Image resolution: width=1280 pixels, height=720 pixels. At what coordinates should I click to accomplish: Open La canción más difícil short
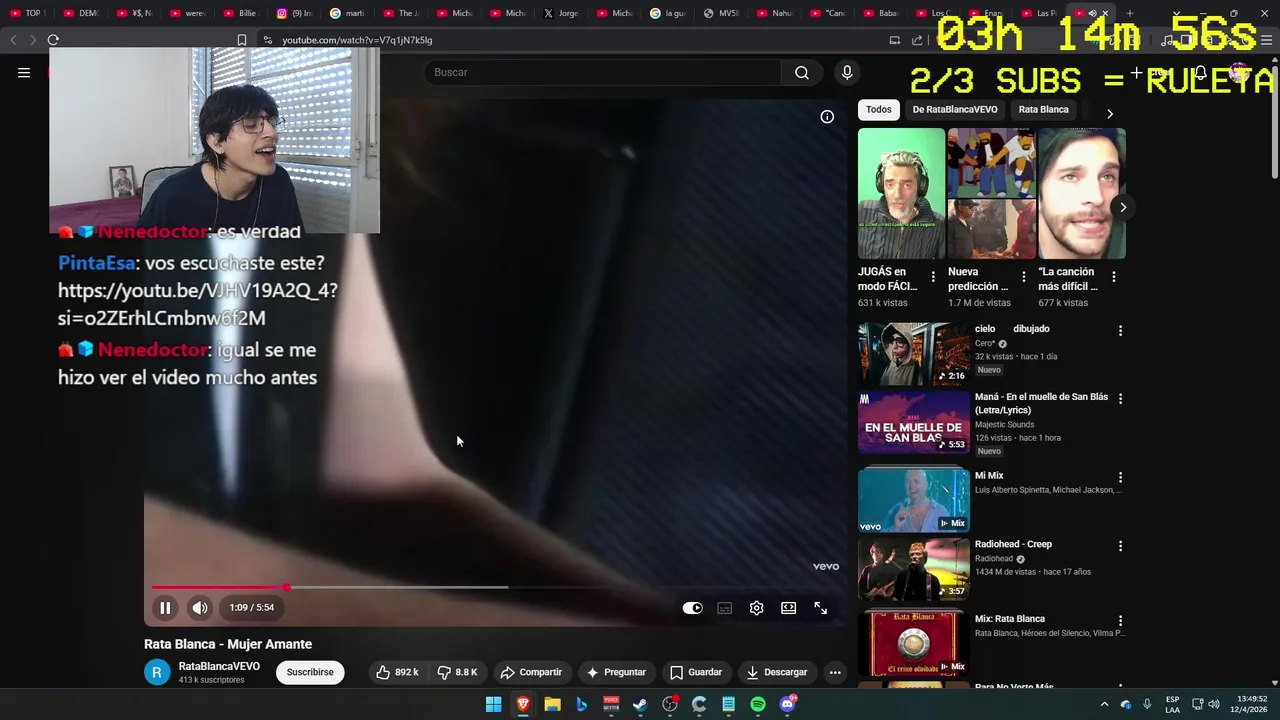[x=1082, y=194]
